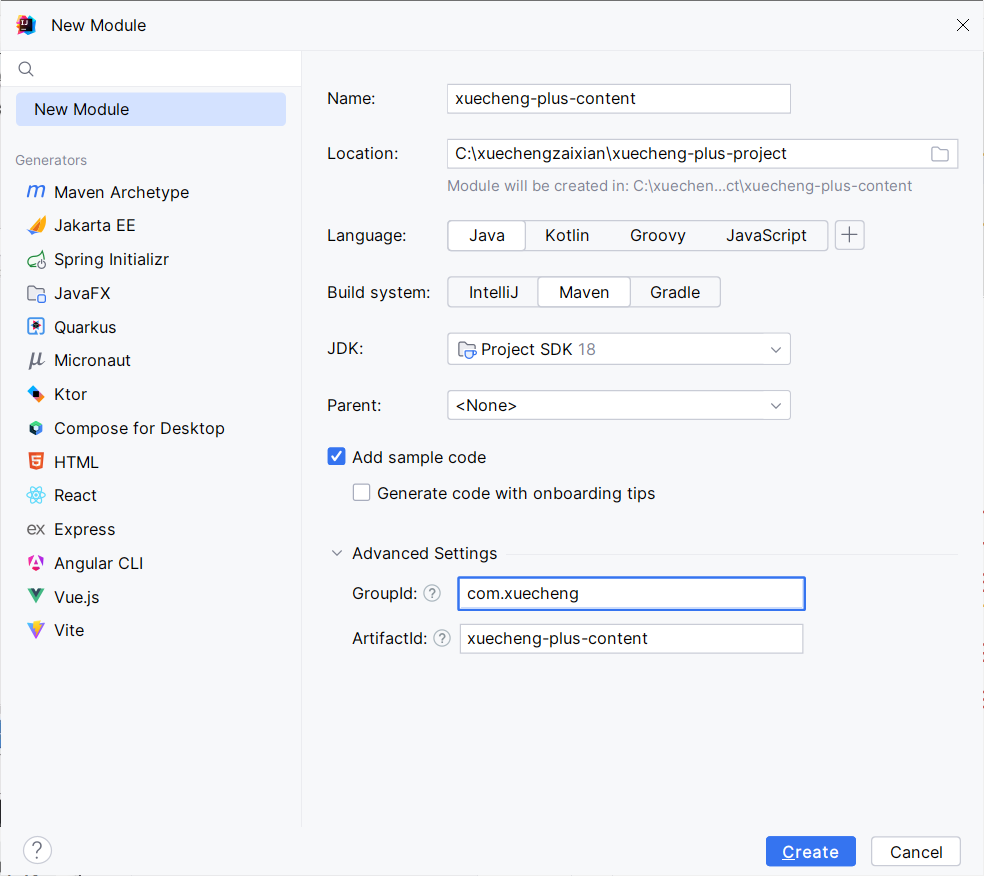Click the Compose for Desktop icon
The image size is (984, 876).
tap(36, 428)
